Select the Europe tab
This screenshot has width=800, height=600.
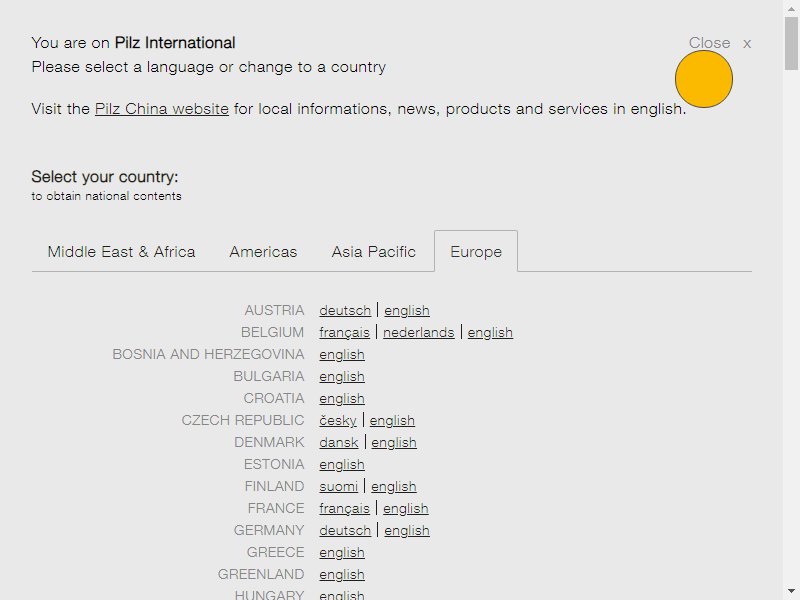476,252
